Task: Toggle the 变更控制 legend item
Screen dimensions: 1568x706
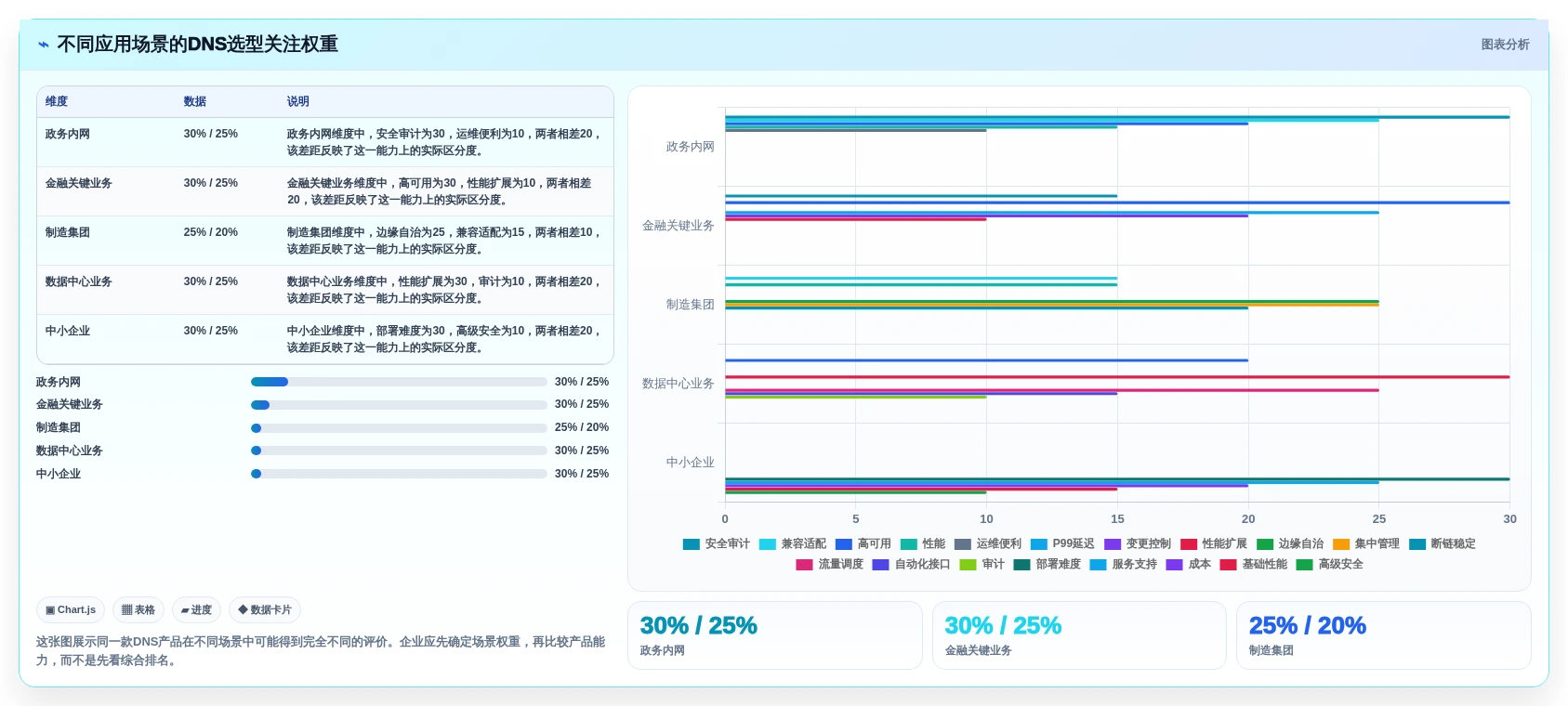Action: [x=1137, y=544]
